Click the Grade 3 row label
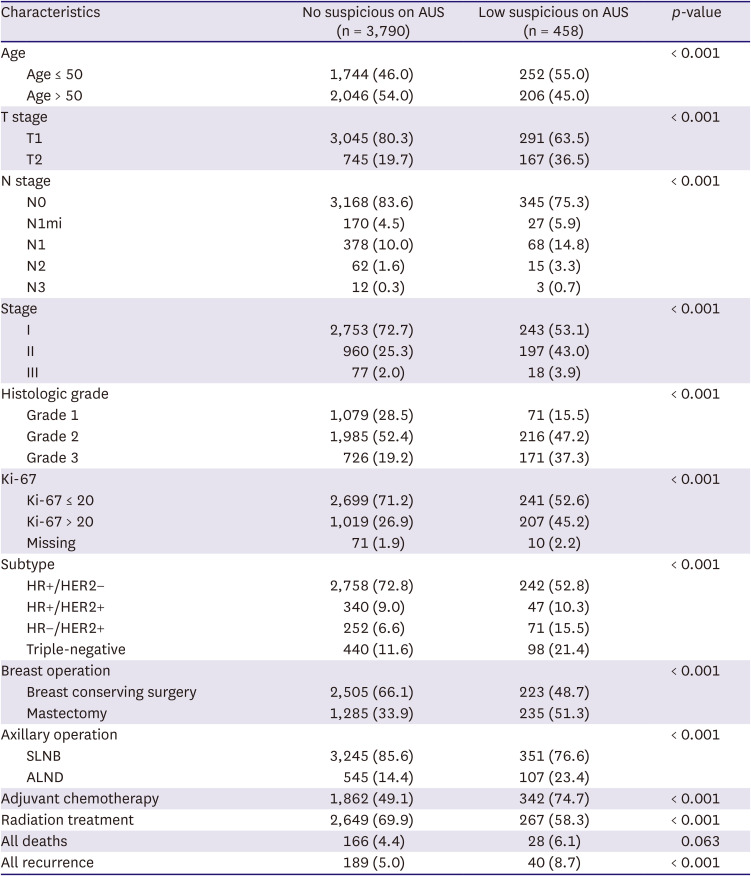Screen dimensions: 751x876 click(x=54, y=457)
